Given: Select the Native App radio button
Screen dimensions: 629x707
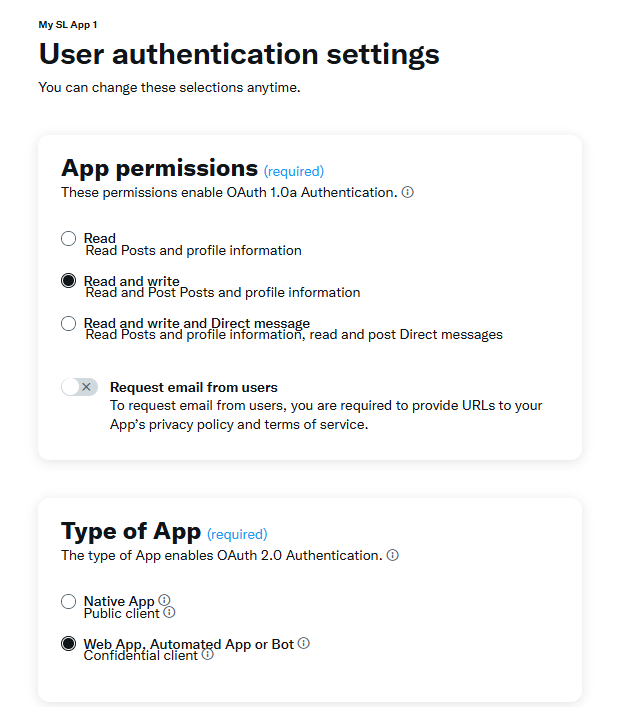Looking at the screenshot, I should point(68,601).
